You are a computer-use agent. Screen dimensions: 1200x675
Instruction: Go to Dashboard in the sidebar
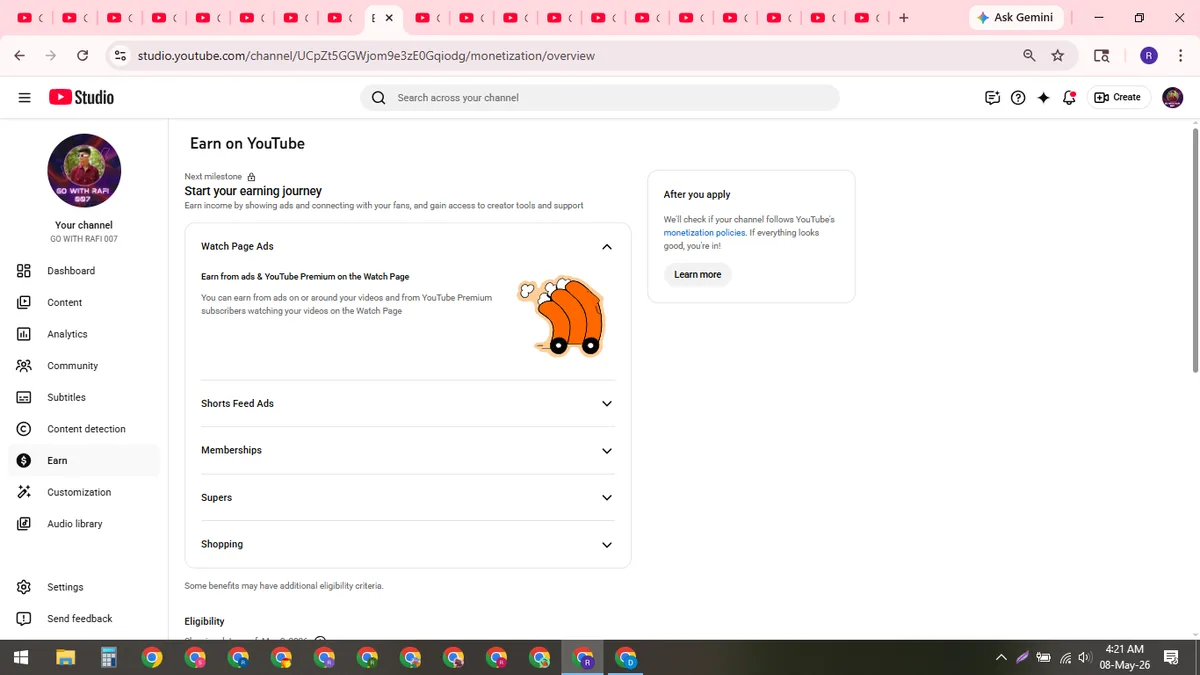(x=84, y=271)
